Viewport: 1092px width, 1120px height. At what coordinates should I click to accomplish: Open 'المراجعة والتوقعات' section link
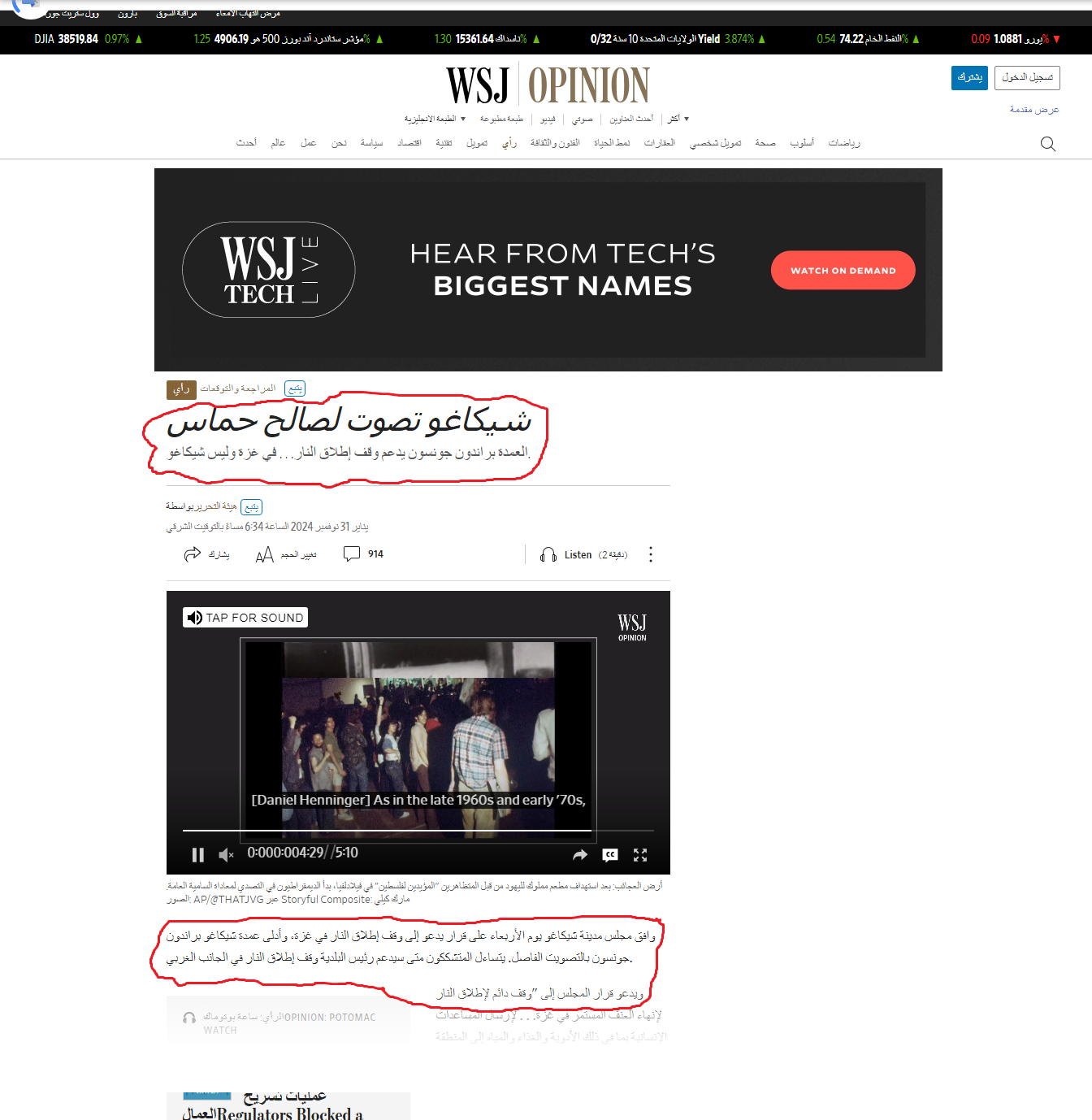[x=238, y=389]
